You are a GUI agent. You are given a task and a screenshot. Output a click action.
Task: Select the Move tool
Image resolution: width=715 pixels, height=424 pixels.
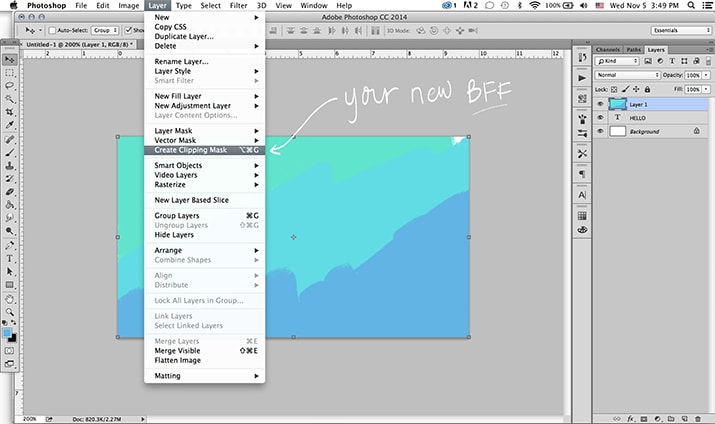(10, 60)
